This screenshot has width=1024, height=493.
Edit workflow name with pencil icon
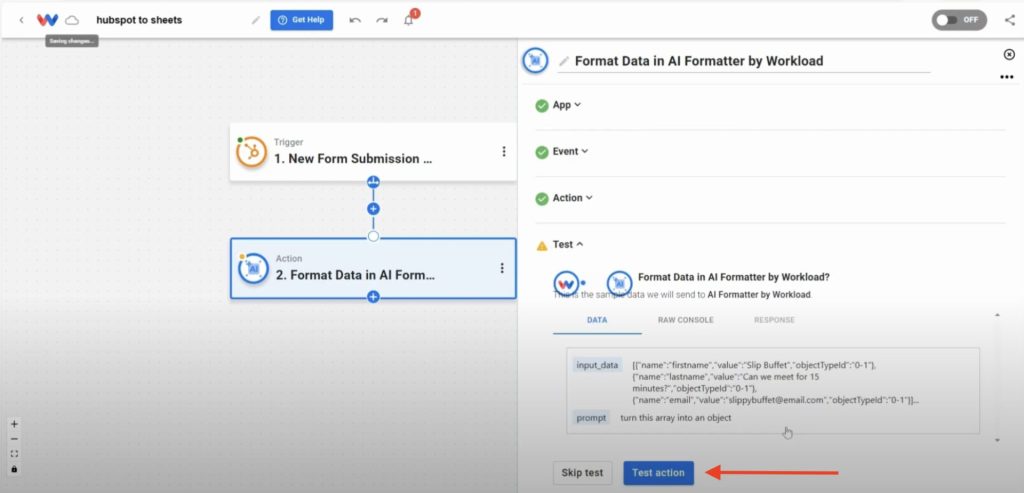255,20
